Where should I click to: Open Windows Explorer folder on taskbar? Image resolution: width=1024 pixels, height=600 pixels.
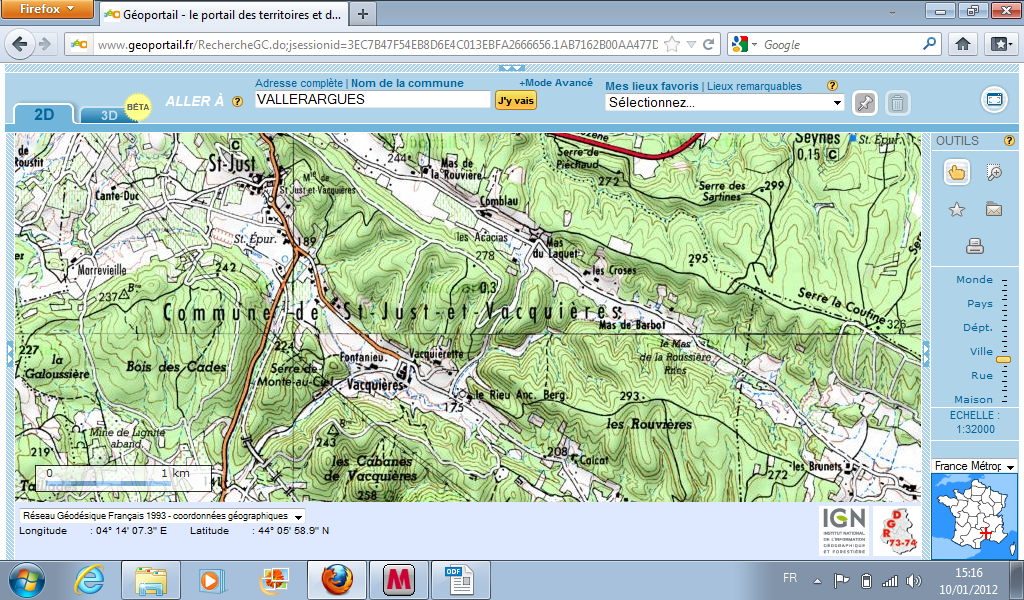pos(151,580)
